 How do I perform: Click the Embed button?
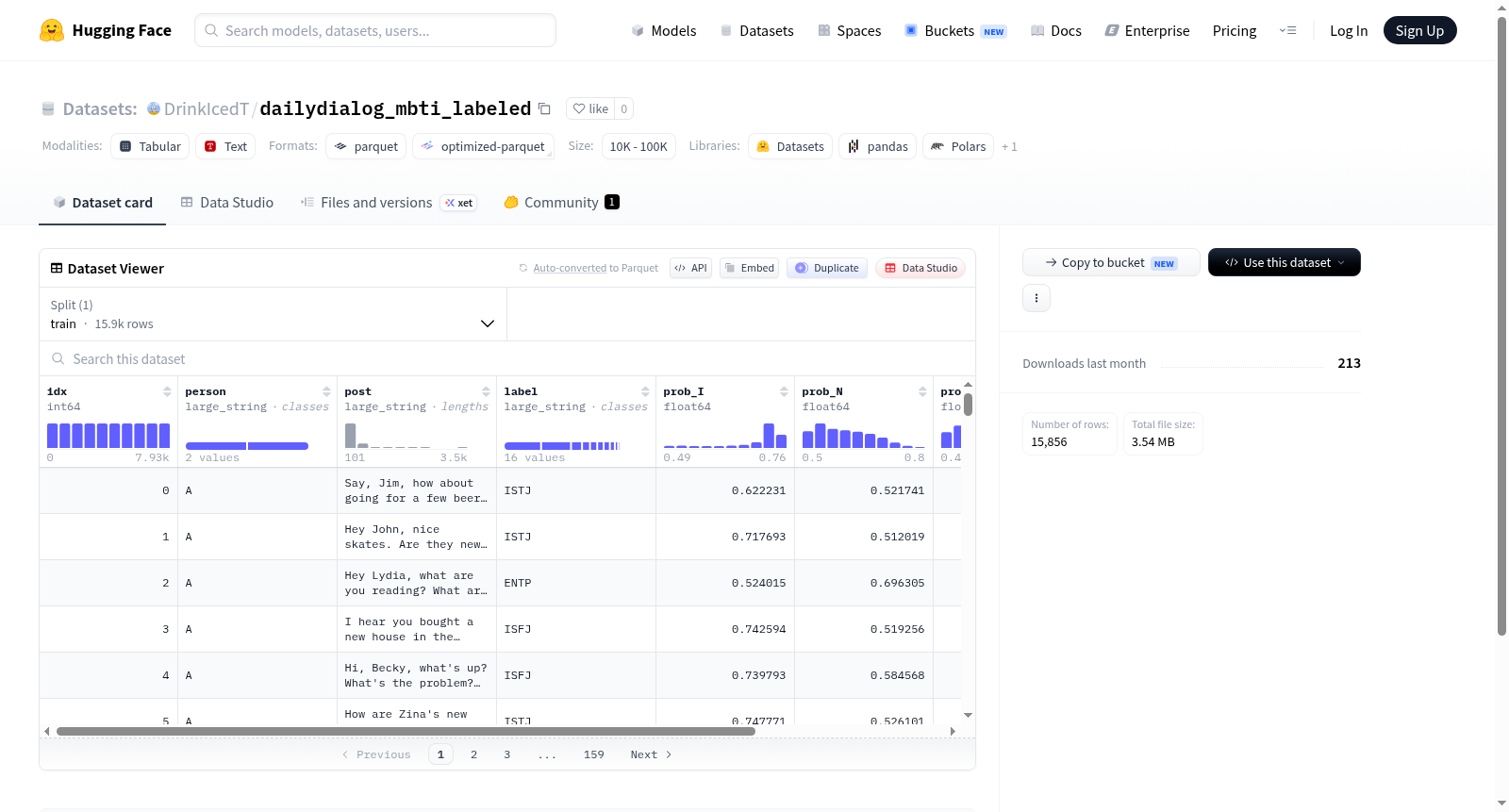[x=750, y=268]
